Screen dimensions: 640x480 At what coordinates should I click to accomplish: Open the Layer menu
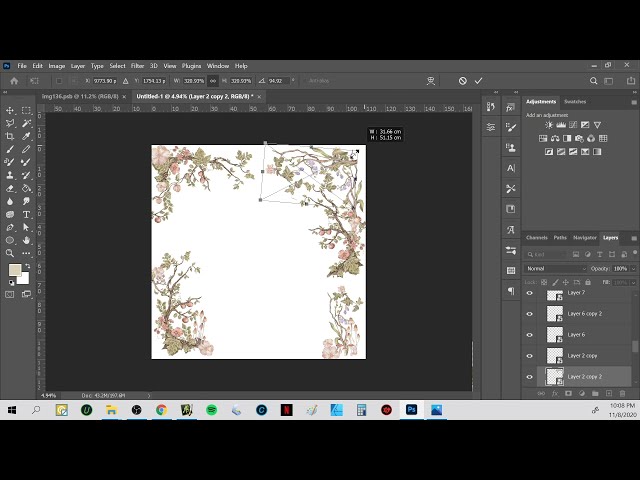[78, 66]
